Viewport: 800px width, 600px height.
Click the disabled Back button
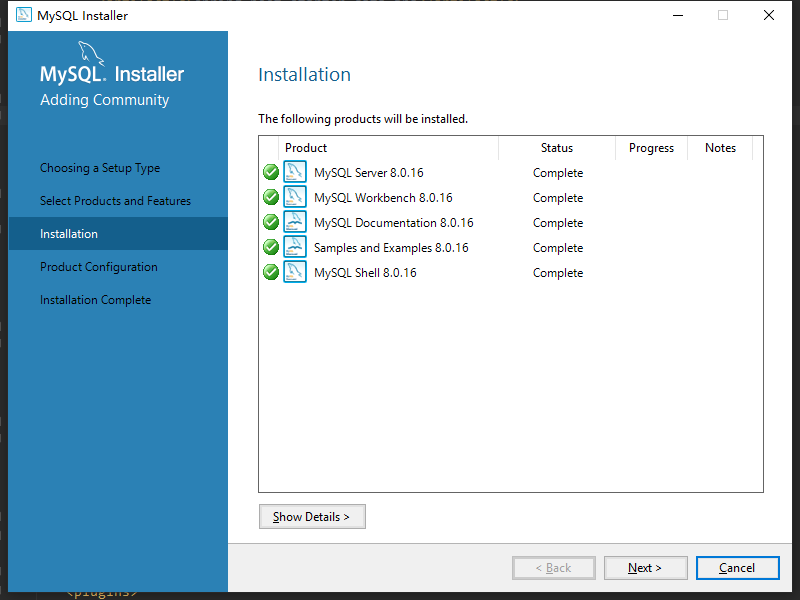[x=554, y=568]
